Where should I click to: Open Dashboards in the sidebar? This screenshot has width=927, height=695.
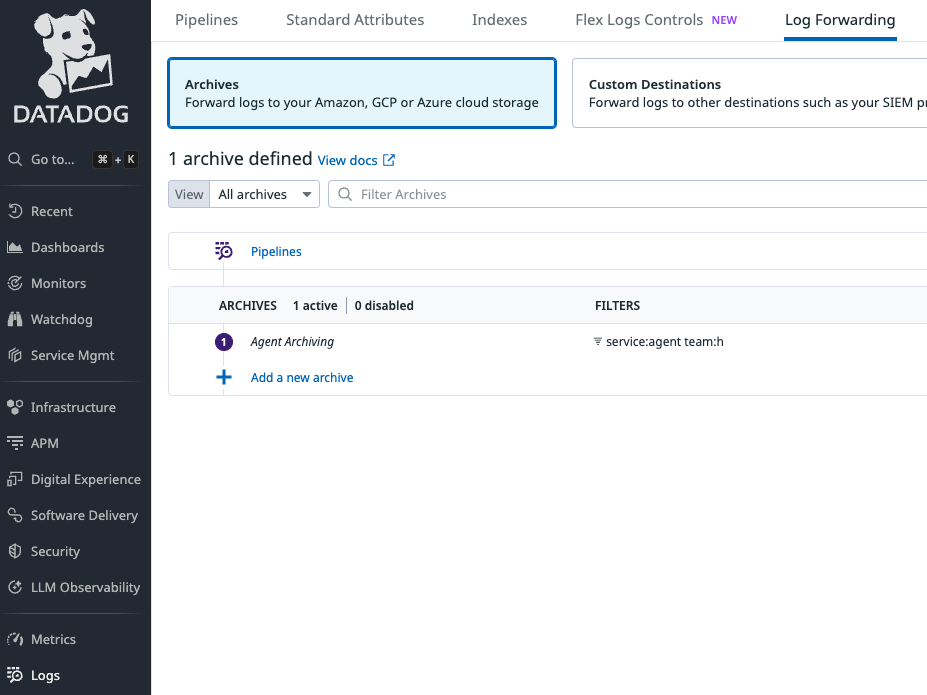pos(67,247)
